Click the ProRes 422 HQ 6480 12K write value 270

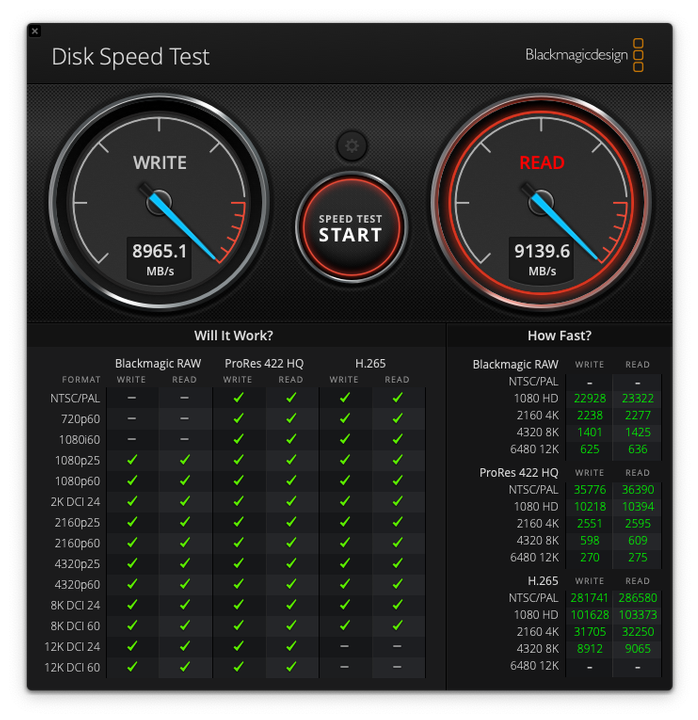click(x=589, y=557)
